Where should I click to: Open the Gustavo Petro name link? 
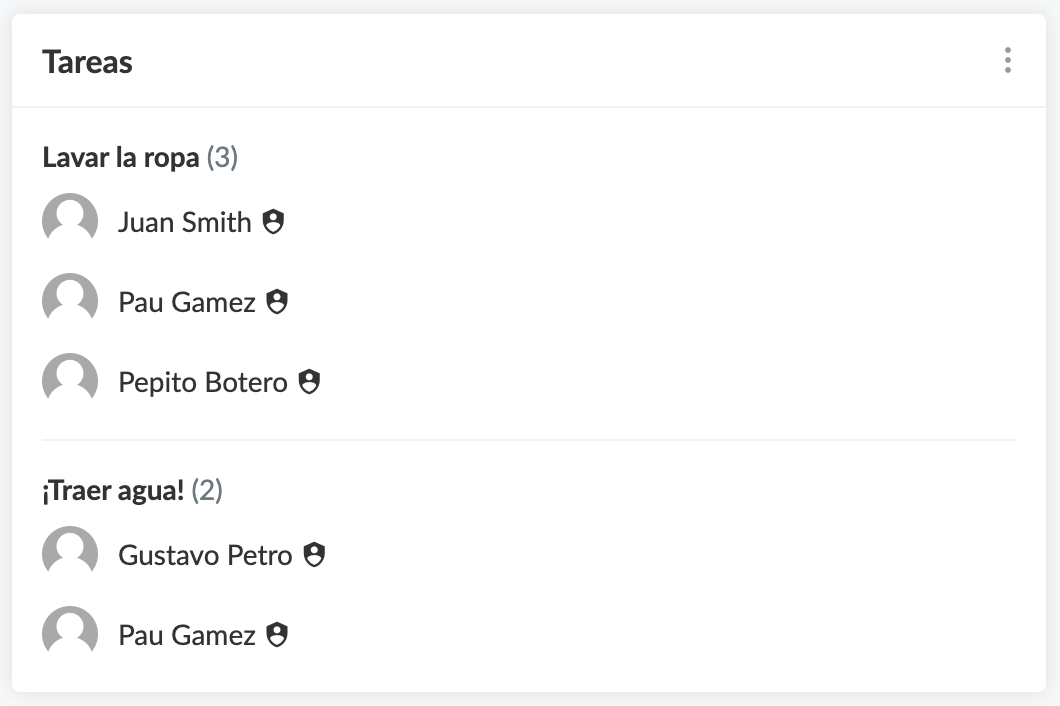205,555
